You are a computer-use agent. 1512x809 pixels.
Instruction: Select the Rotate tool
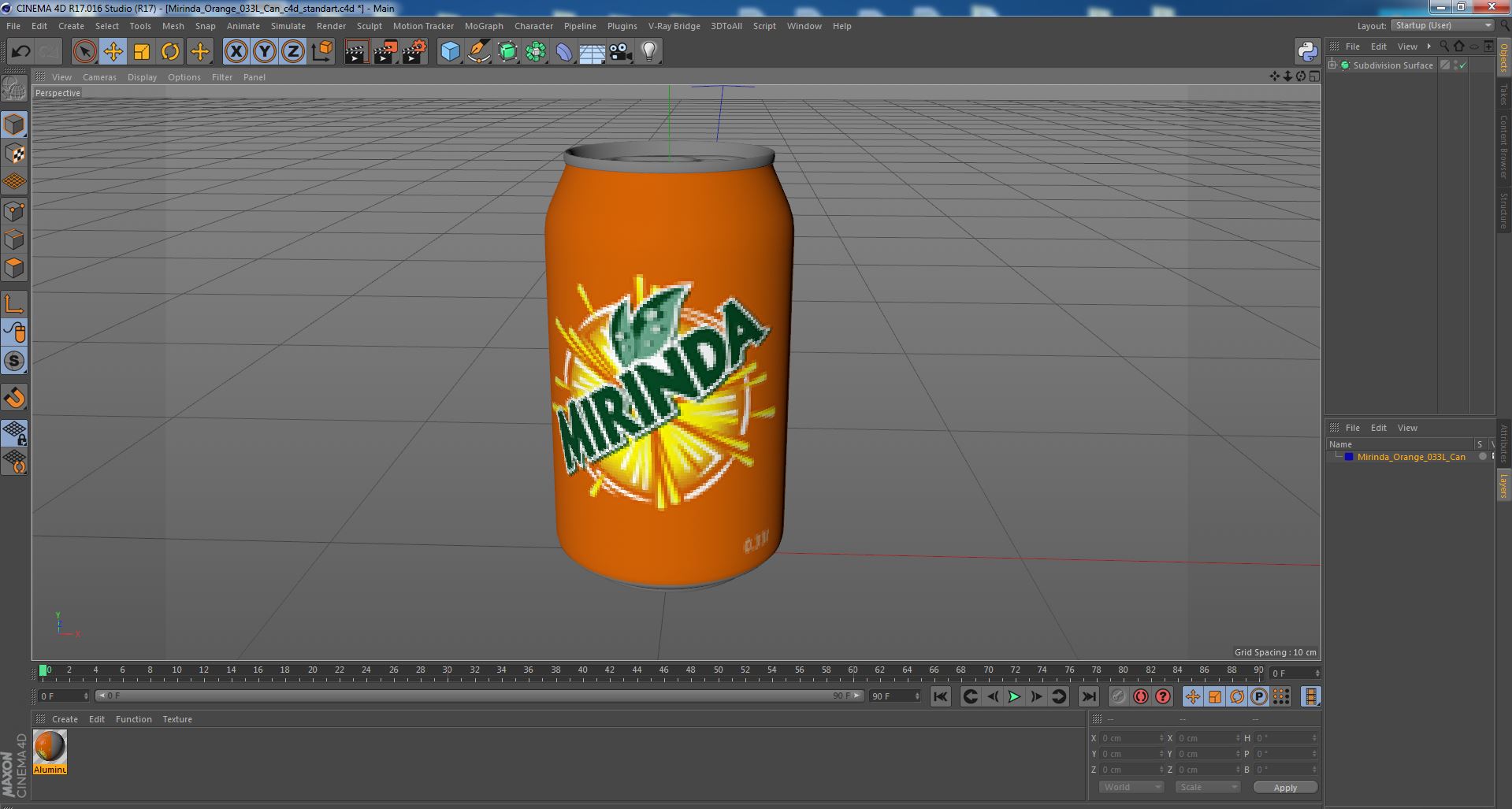point(170,52)
